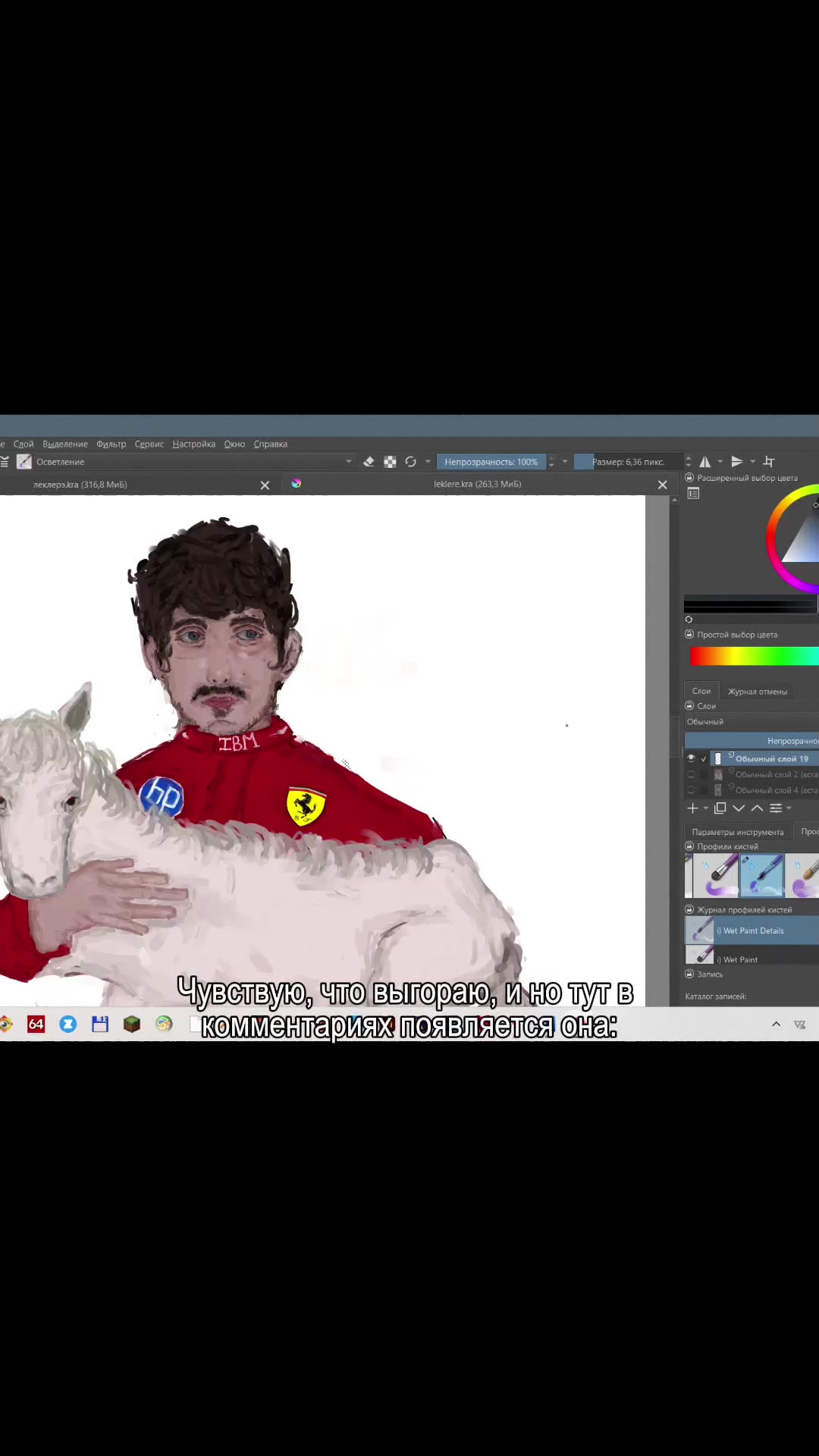Screen dimensions: 819x1456
Task: Expand the dropdown beside the reload preset icon
Action: (428, 462)
